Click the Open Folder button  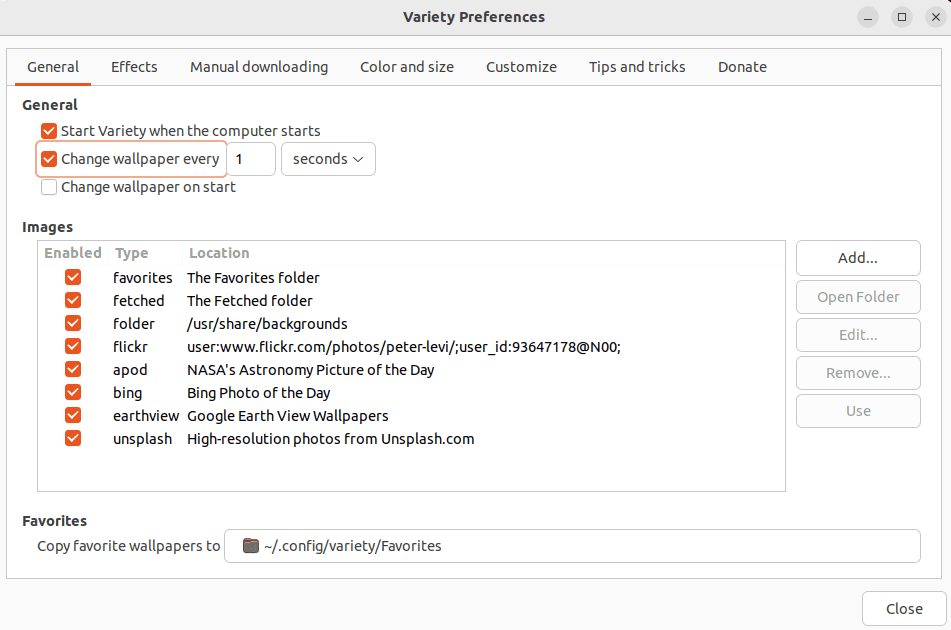pos(858,297)
